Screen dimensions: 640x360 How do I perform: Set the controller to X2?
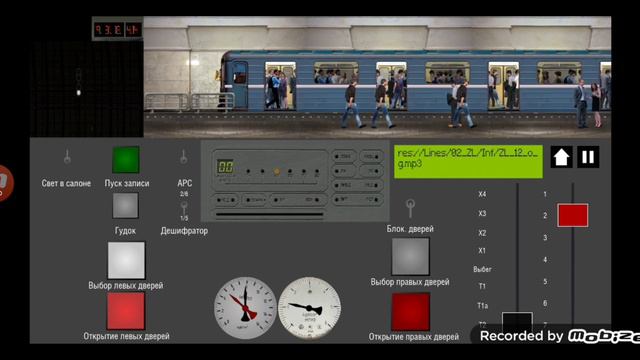point(482,233)
